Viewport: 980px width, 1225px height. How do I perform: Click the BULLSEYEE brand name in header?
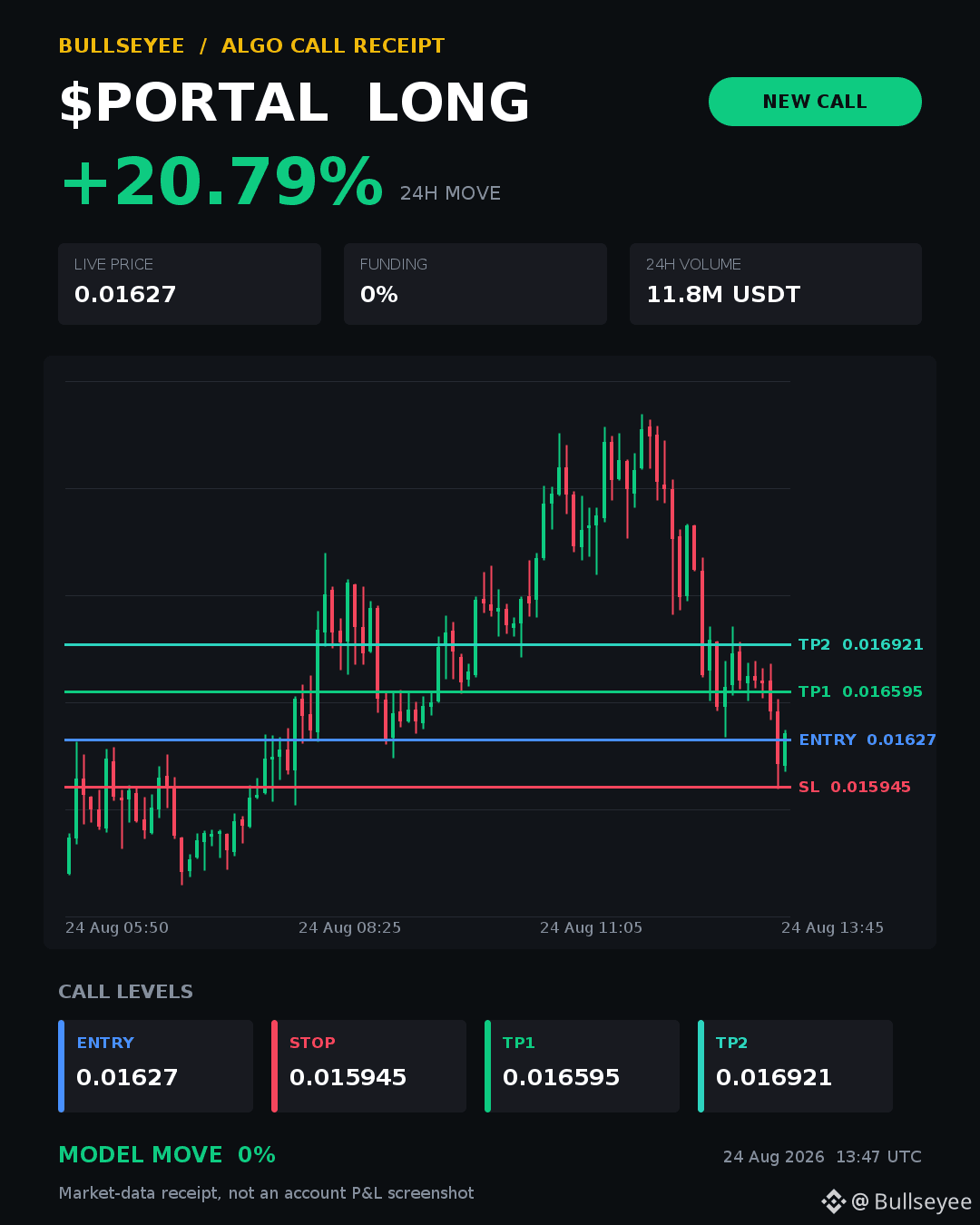122,45
